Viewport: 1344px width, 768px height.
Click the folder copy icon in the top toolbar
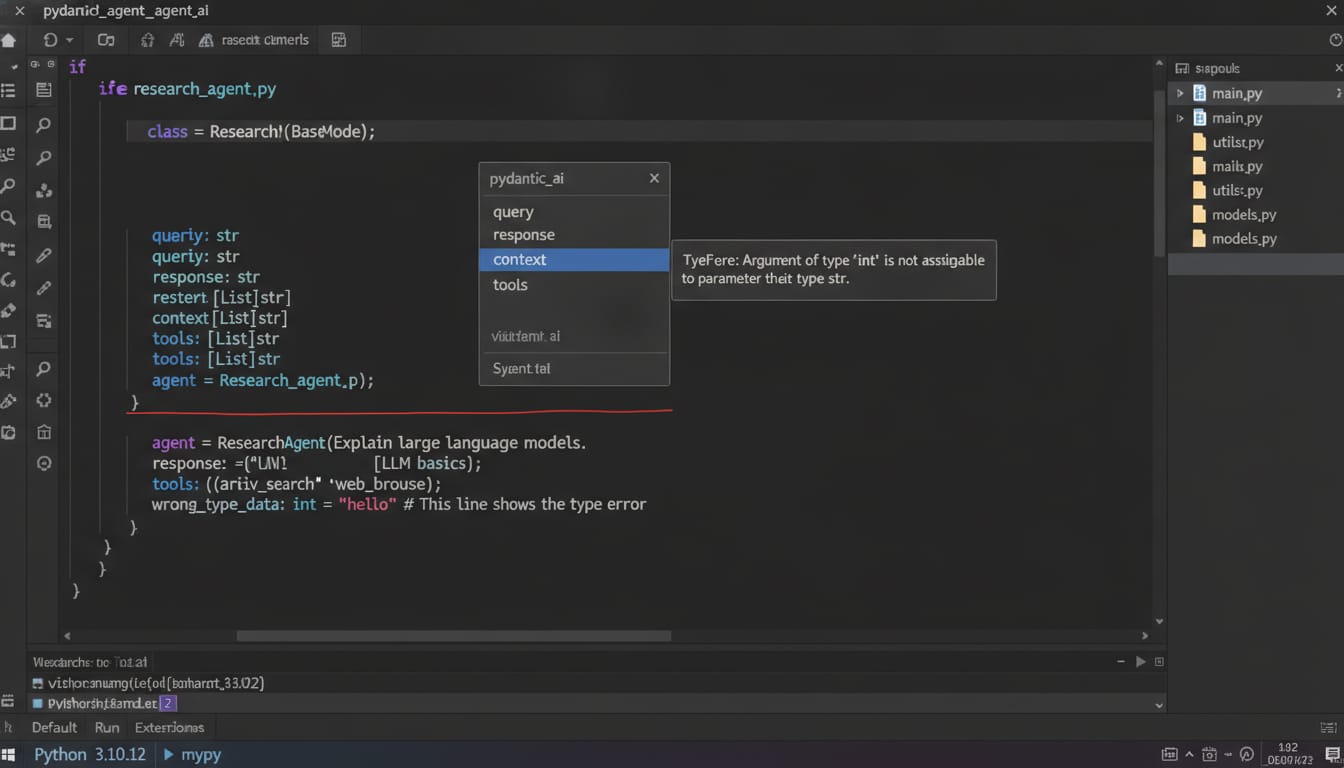pyautogui.click(x=106, y=40)
